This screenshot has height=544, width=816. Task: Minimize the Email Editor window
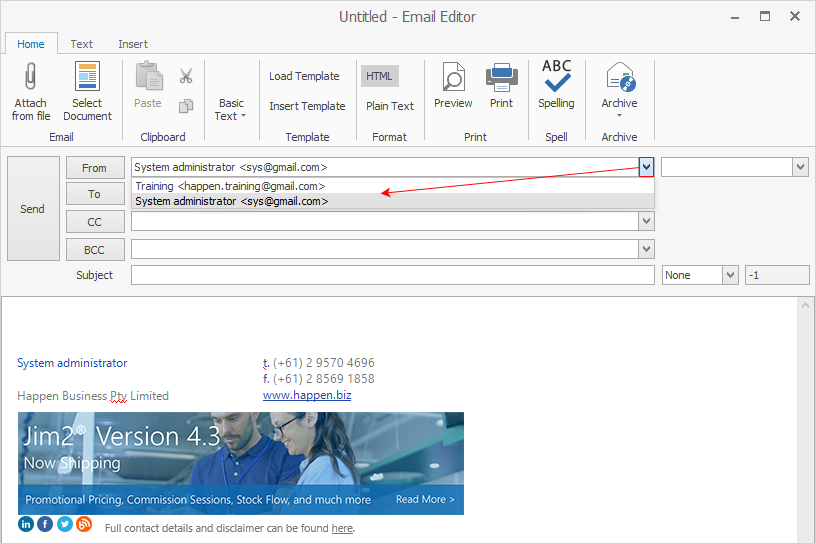click(735, 17)
